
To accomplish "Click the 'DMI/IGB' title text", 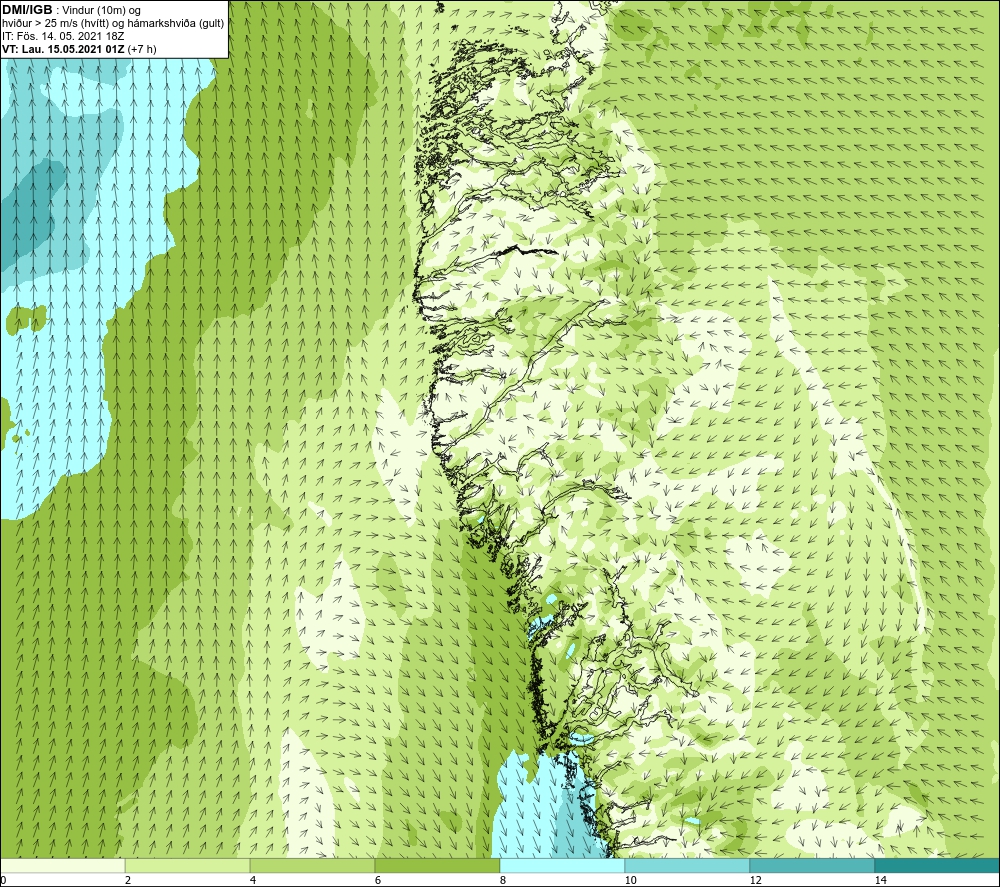I will pos(27,10).
